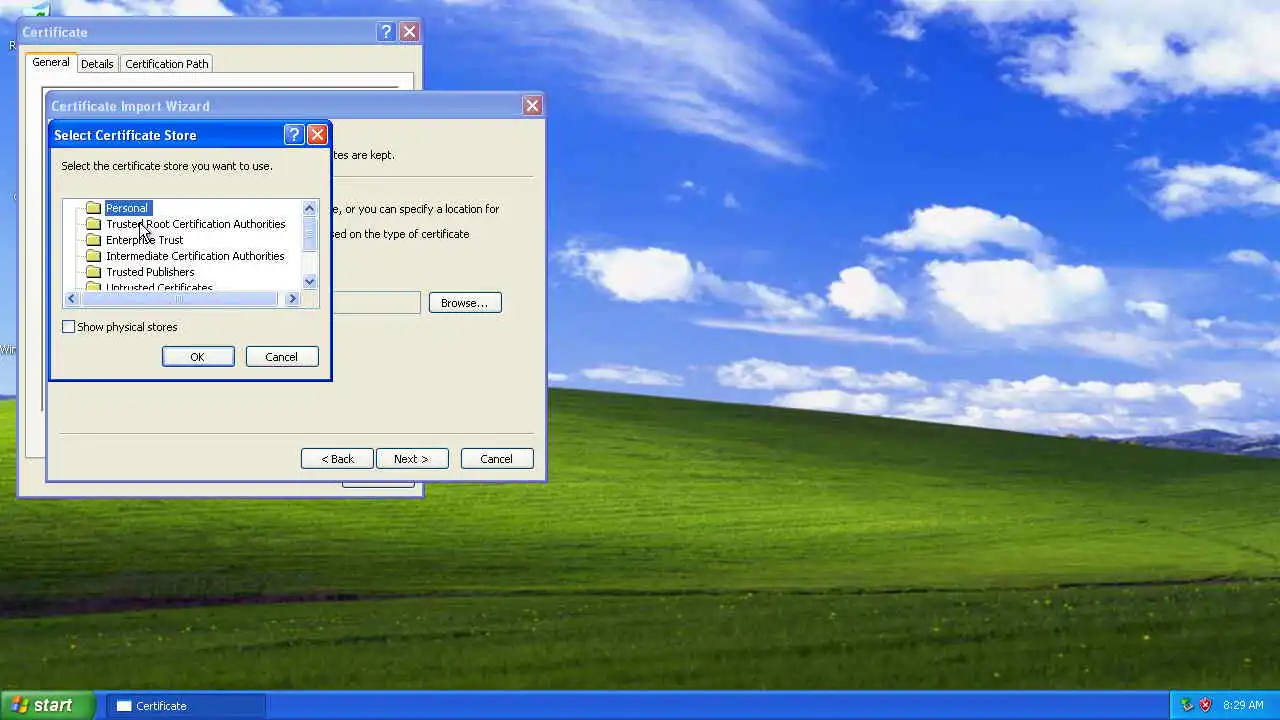Click the store list scroll right arrow
Screen dimensions: 1280x720
coord(292,299)
